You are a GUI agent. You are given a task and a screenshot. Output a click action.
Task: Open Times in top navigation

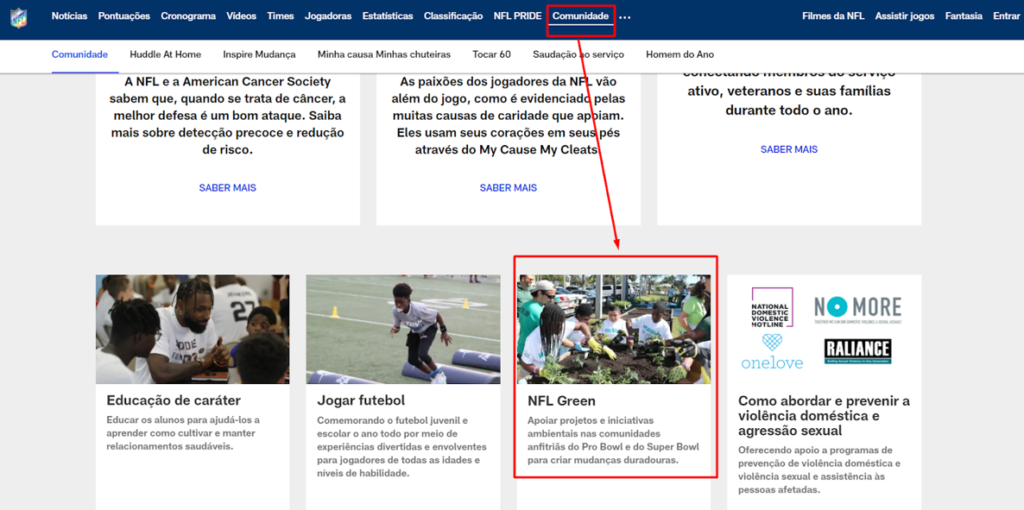click(280, 16)
